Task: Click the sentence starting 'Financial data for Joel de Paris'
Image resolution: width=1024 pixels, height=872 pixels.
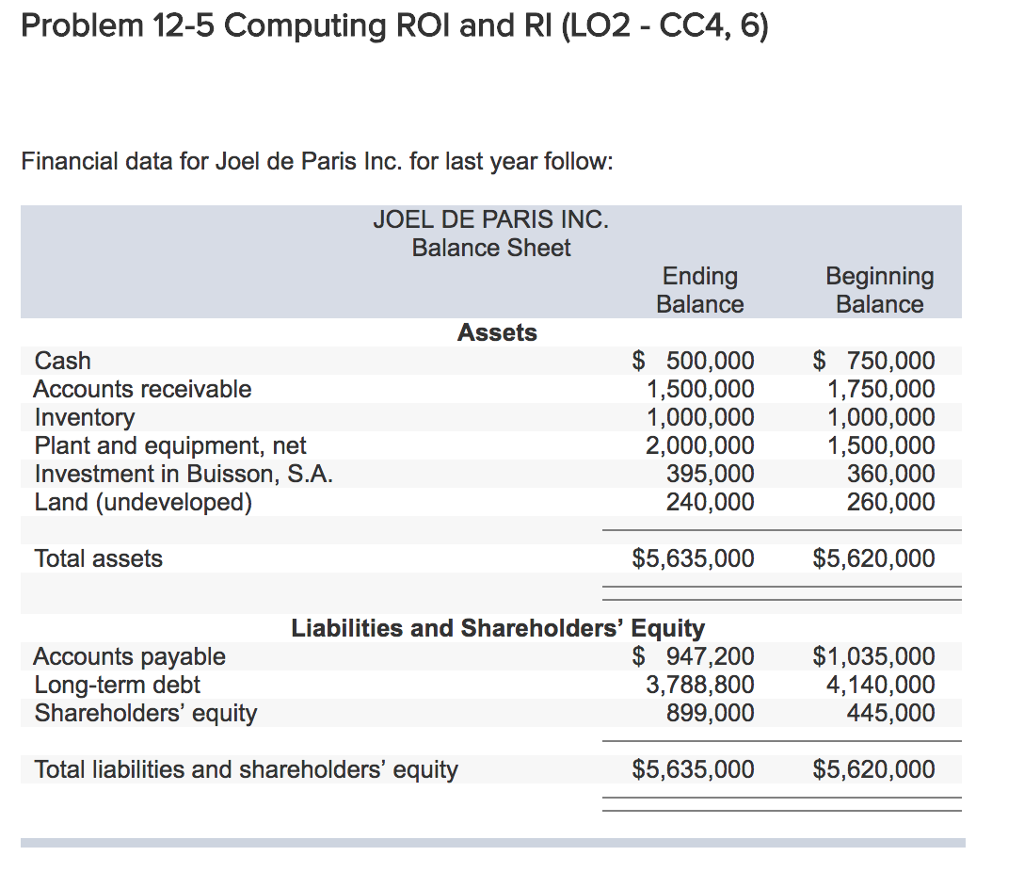Action: click(x=317, y=161)
